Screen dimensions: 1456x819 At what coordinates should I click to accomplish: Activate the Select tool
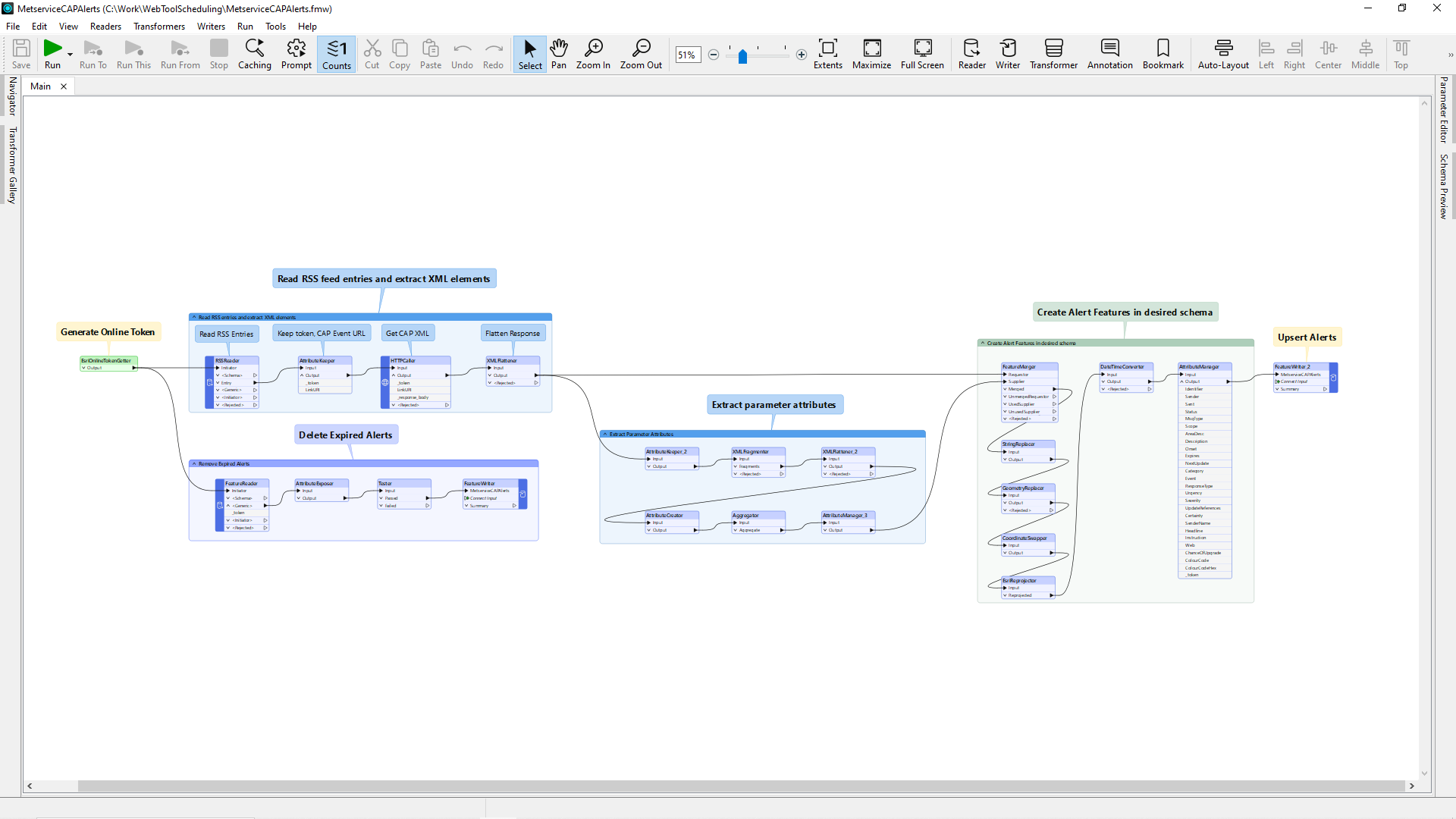[x=529, y=54]
